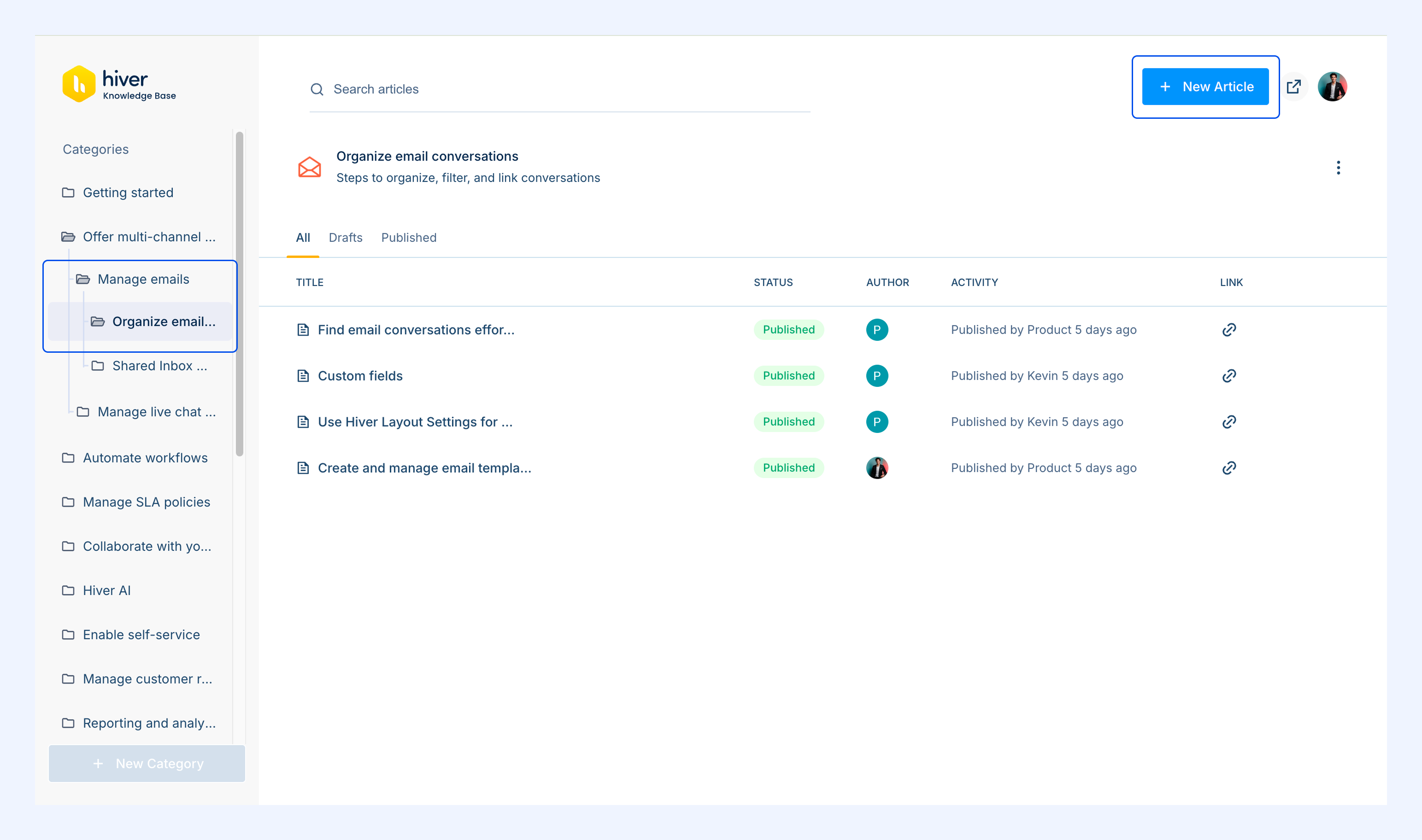Select Getting started category

pyautogui.click(x=128, y=192)
